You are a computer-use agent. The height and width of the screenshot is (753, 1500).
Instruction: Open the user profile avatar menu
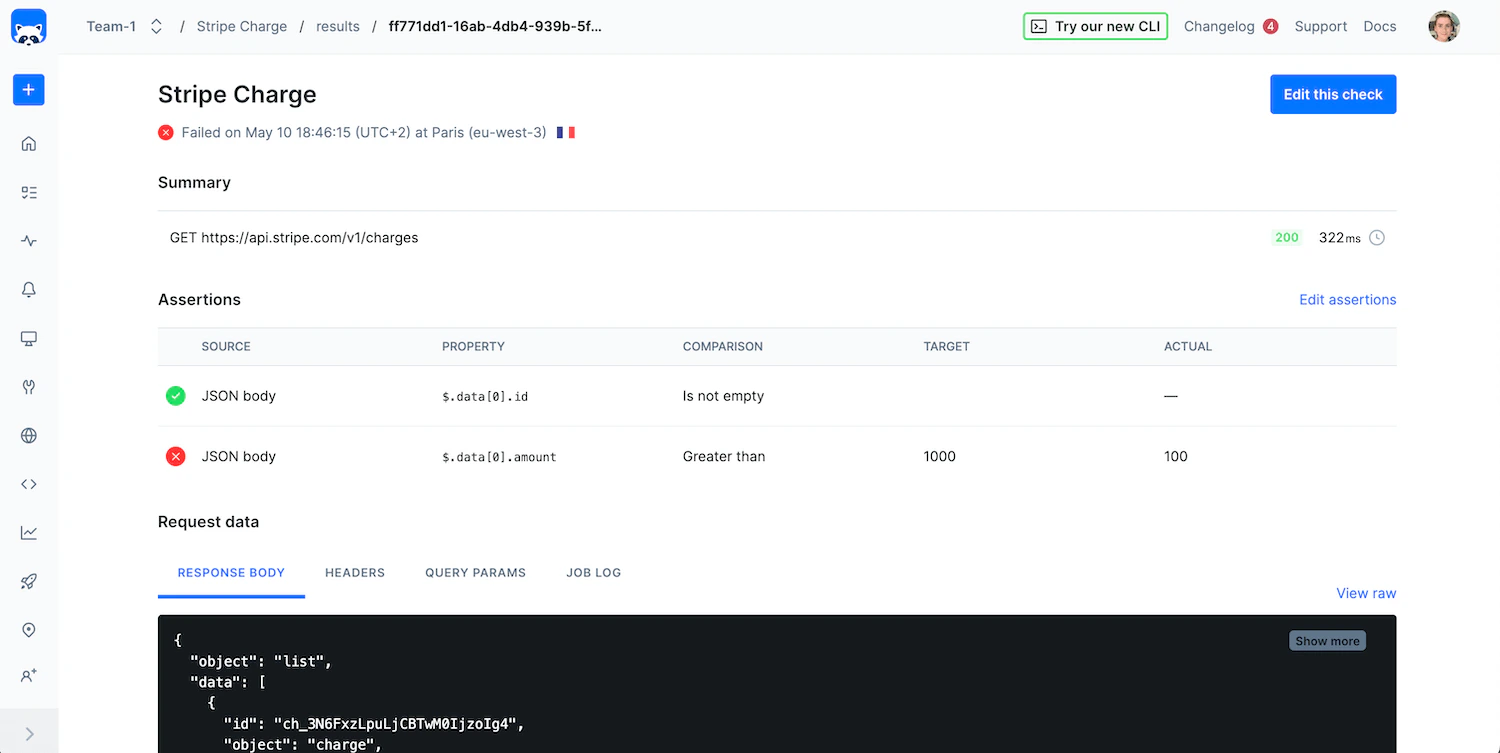point(1444,26)
